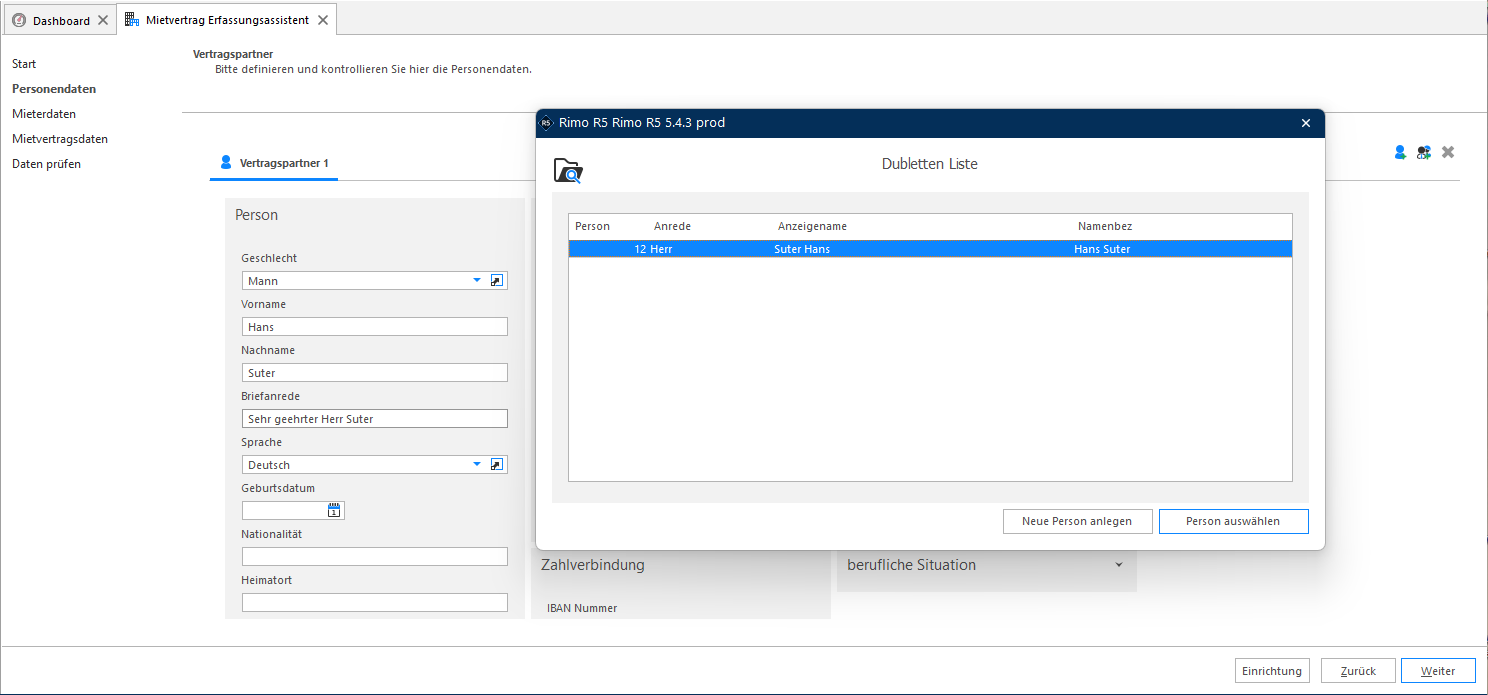Viewport: 1488px width, 695px height.
Task: Add a single person with blue person-plus icon
Action: 1401,152
